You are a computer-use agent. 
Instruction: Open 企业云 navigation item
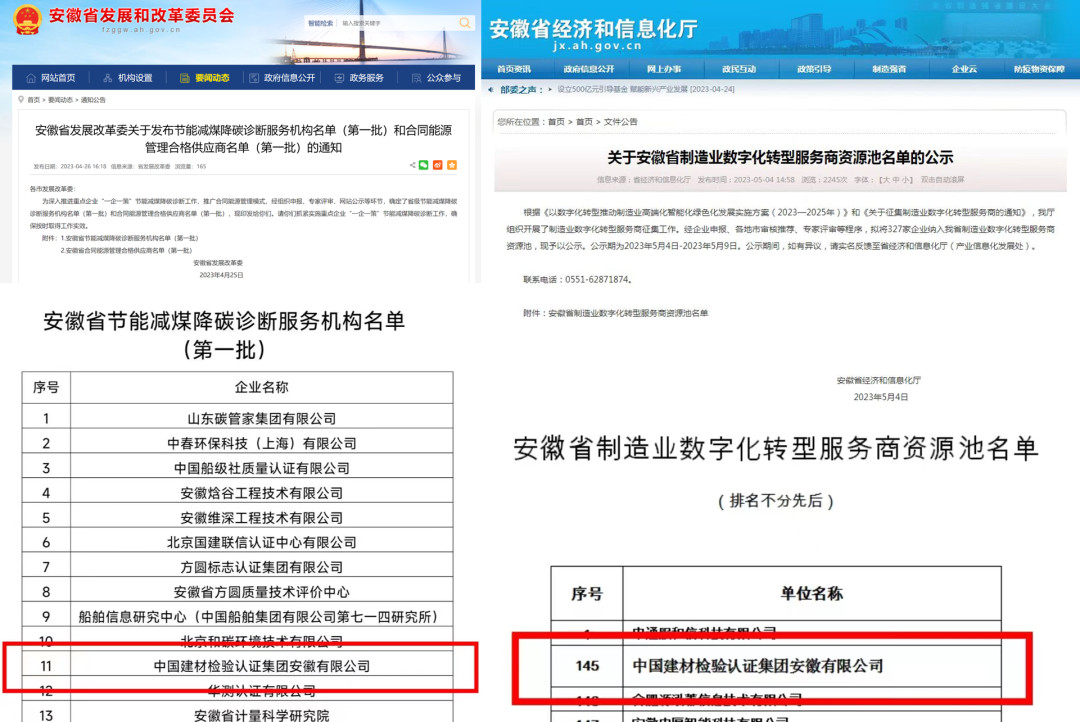click(964, 69)
